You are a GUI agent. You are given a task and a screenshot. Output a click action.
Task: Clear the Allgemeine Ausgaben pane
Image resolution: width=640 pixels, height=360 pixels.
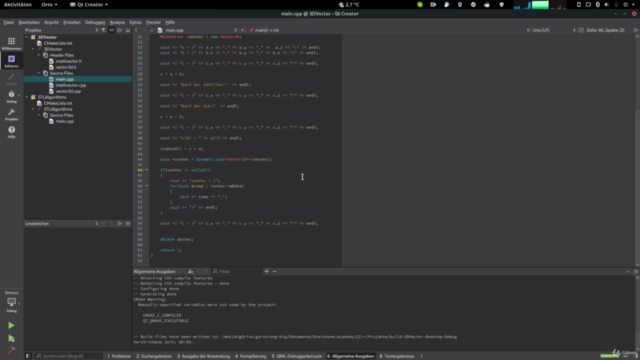(191, 271)
